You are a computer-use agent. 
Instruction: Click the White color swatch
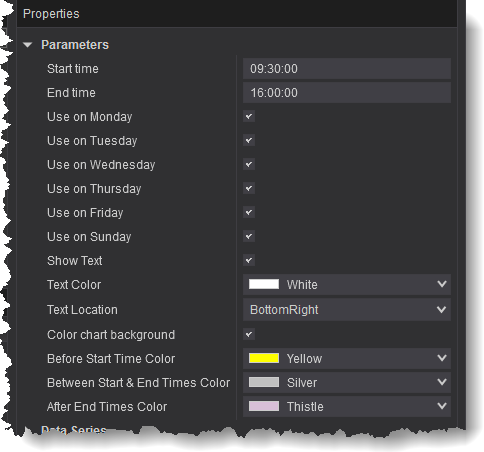pyautogui.click(x=264, y=284)
